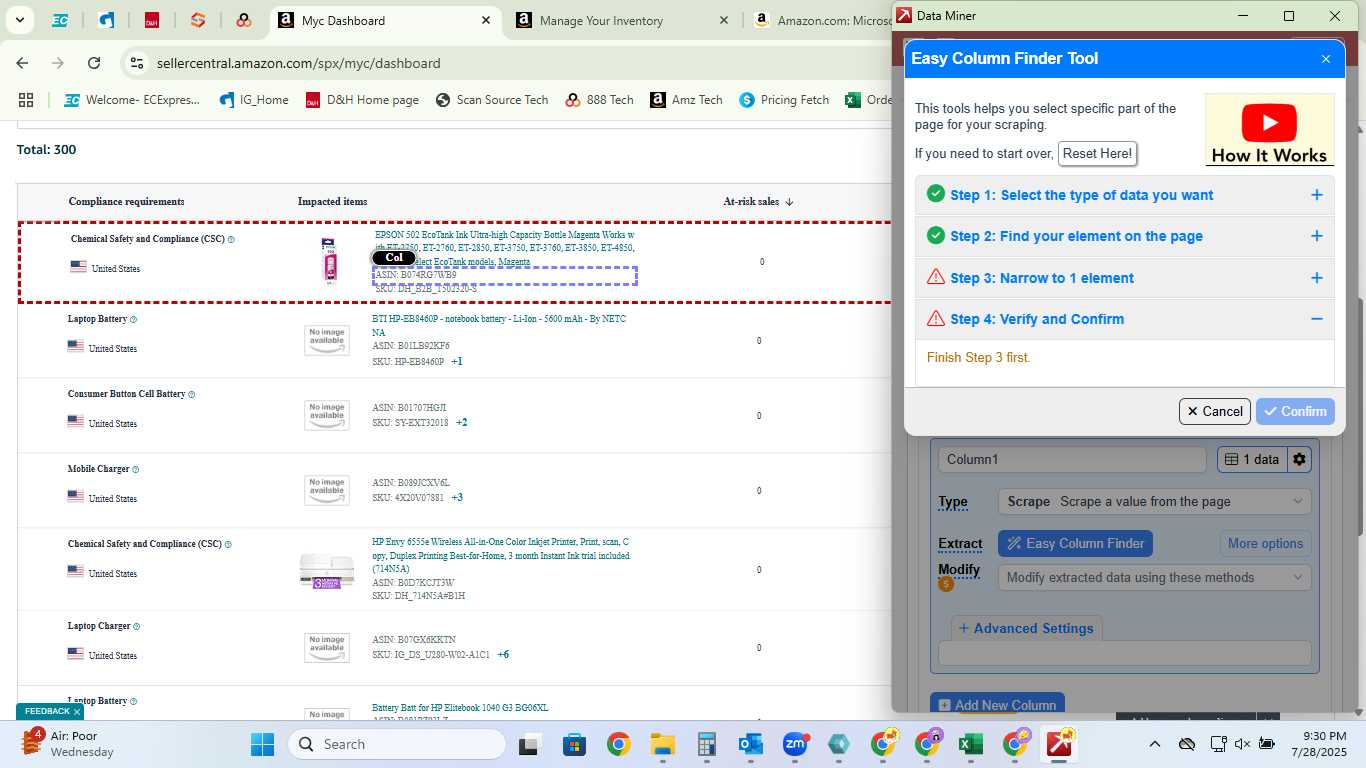The height and width of the screenshot is (768, 1366).
Task: Reload the Seller Central page
Action: coord(94,63)
